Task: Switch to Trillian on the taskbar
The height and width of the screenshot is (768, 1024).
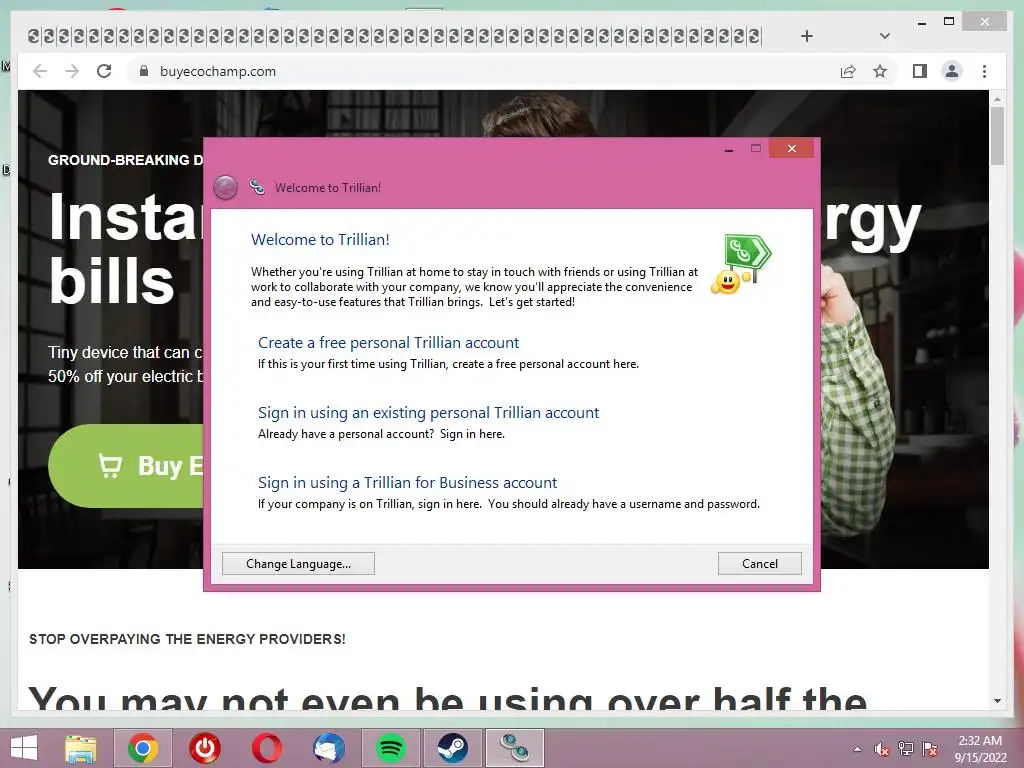Action: tap(515, 748)
